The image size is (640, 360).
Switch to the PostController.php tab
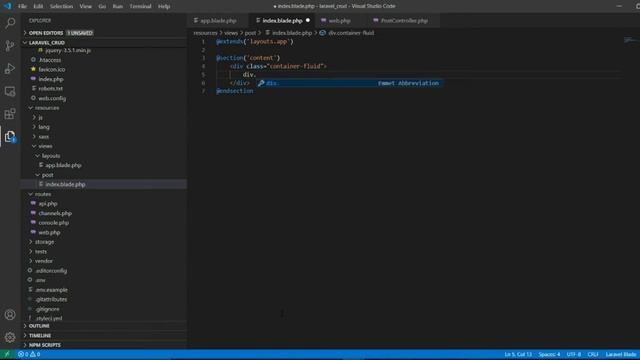point(404,20)
